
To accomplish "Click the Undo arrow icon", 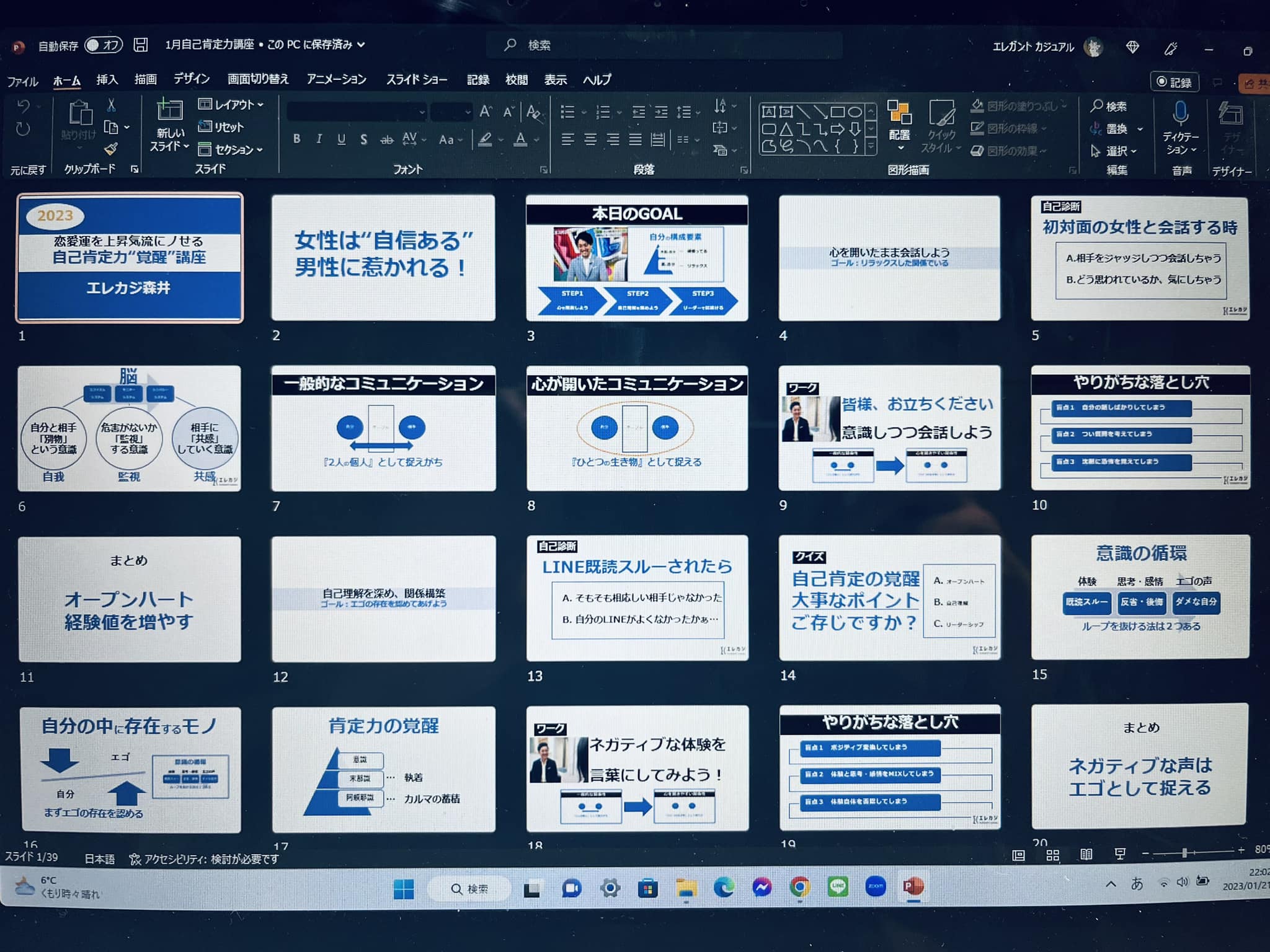I will tap(24, 107).
